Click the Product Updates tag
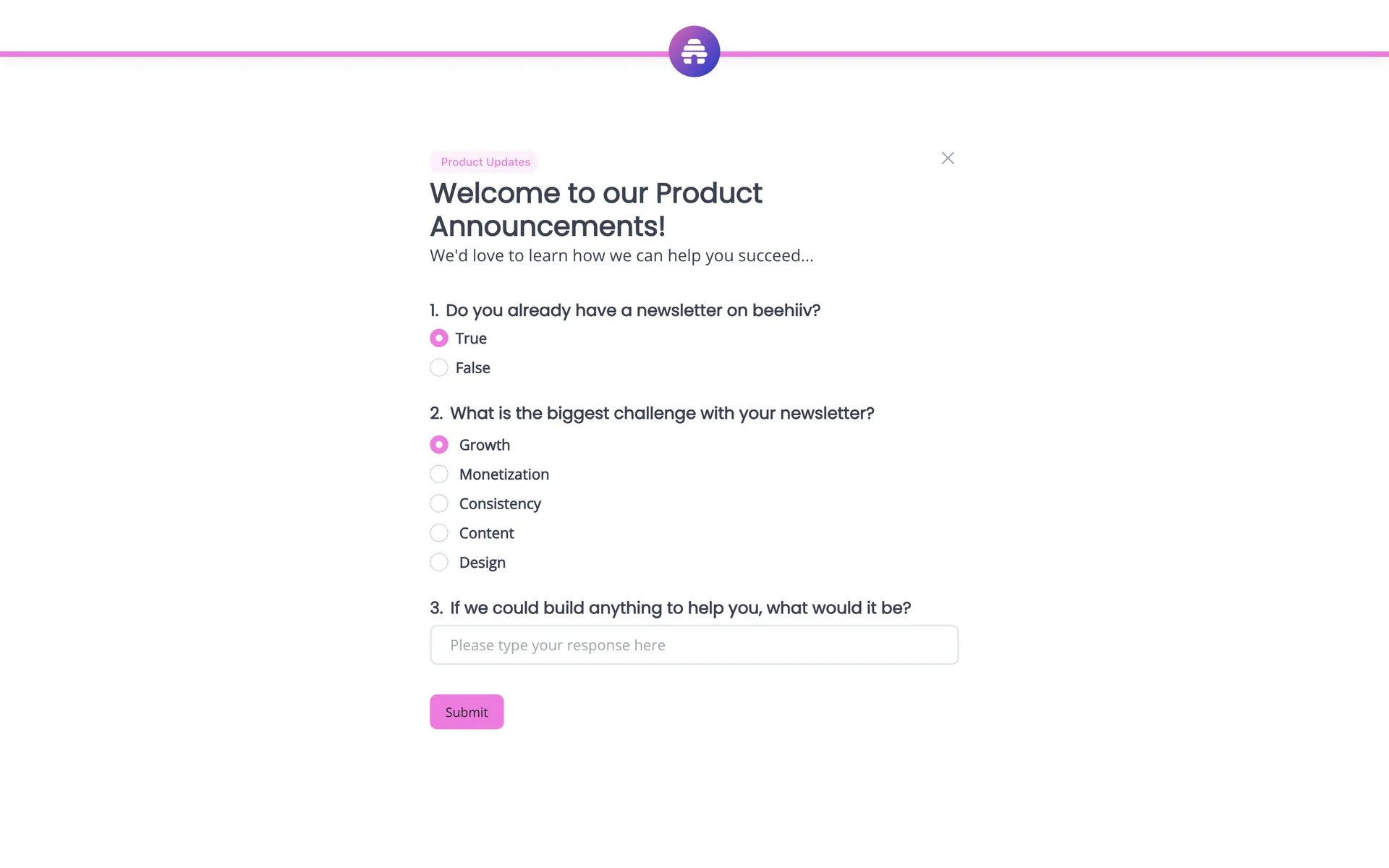This screenshot has width=1389, height=868. [485, 162]
